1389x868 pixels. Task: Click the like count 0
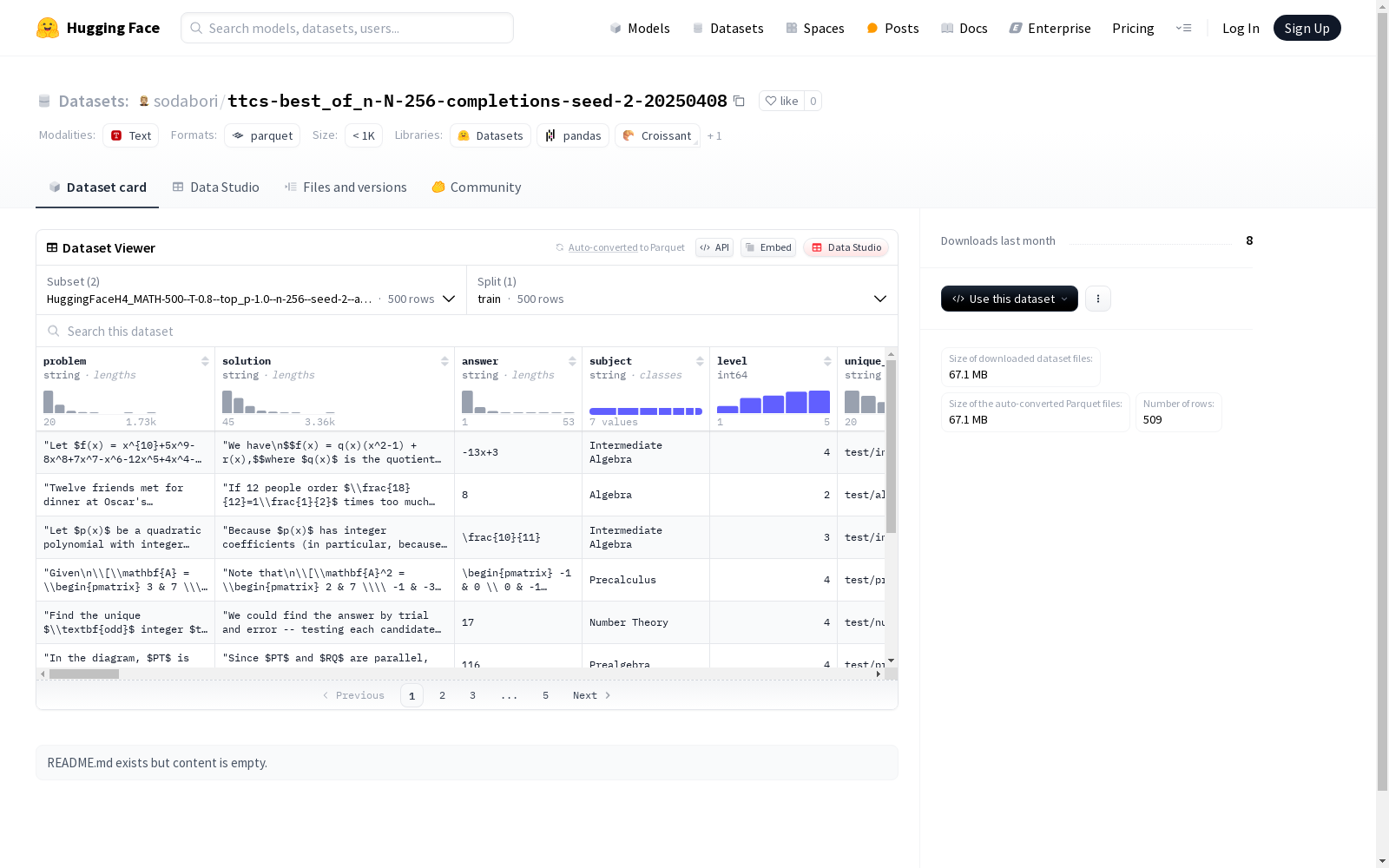tap(813, 101)
